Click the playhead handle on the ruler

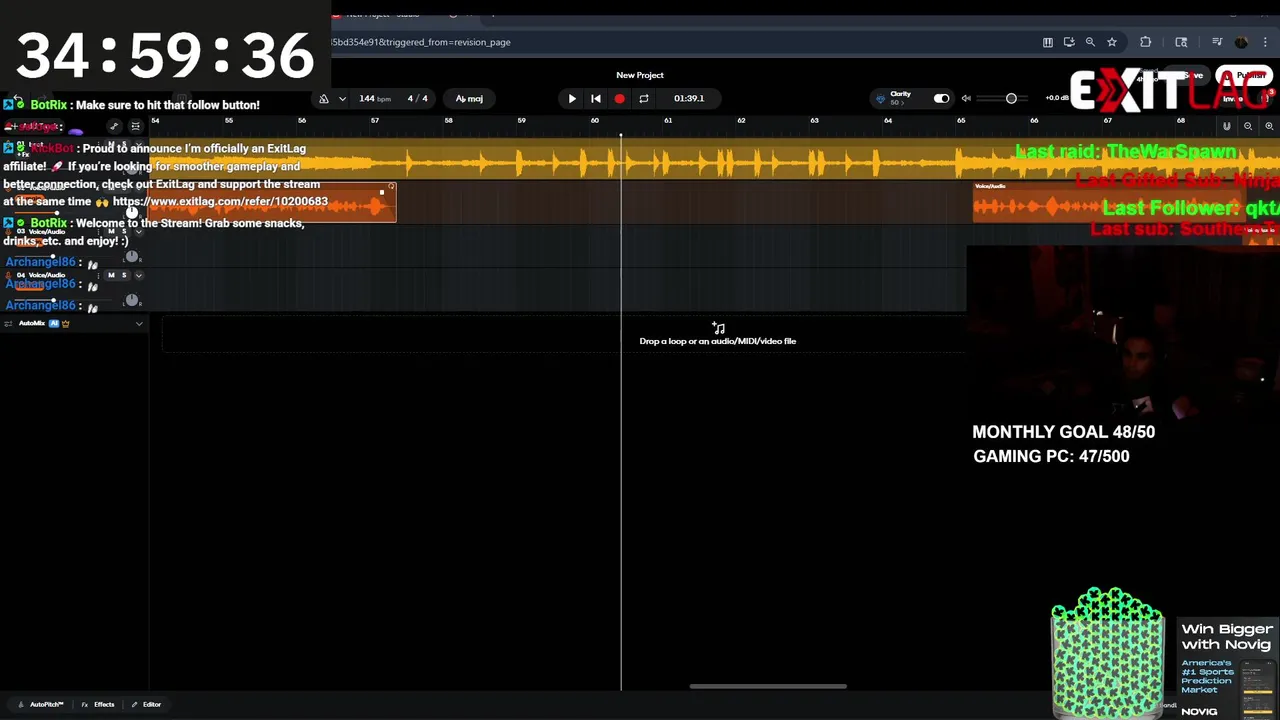(620, 135)
